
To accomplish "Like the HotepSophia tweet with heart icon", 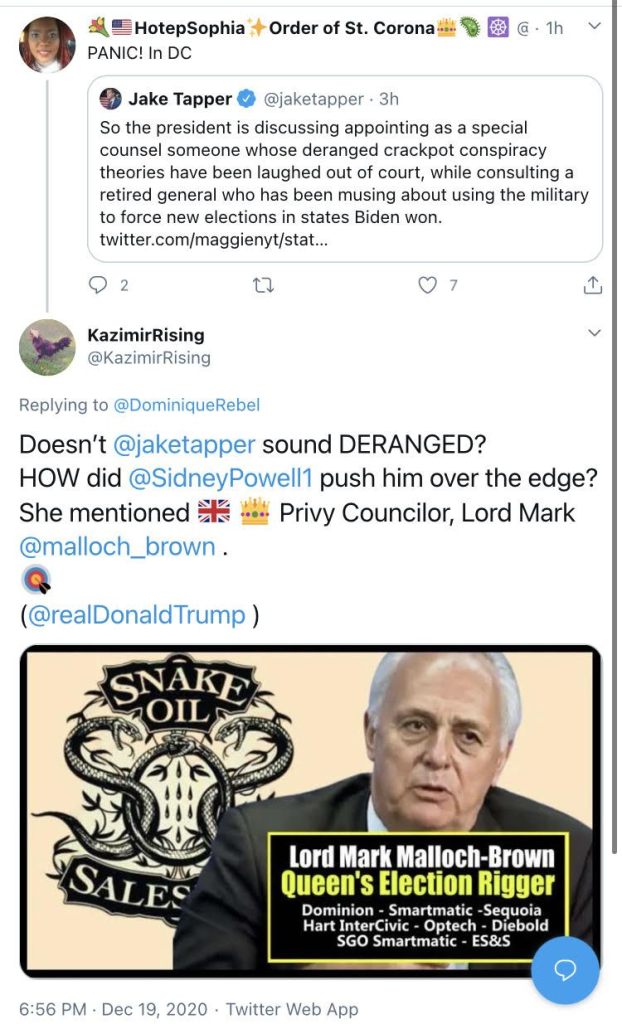I will click(x=428, y=285).
